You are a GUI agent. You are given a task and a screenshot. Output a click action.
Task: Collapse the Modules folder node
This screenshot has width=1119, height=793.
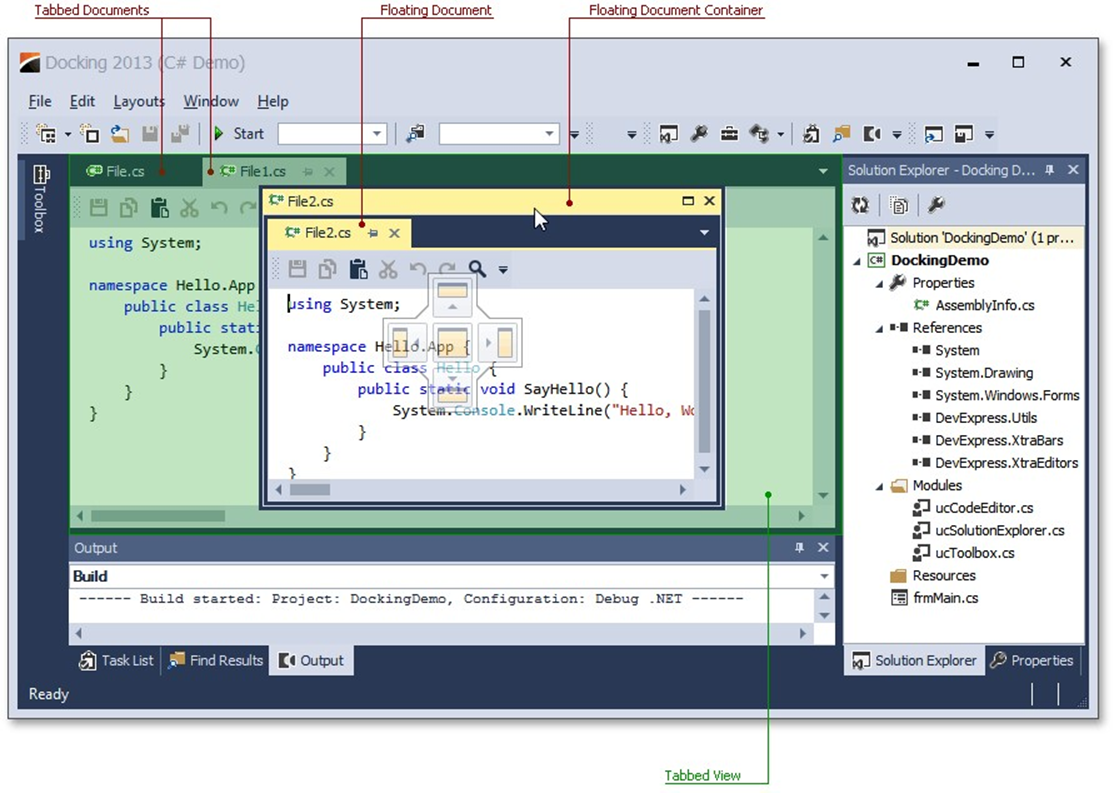click(879, 486)
